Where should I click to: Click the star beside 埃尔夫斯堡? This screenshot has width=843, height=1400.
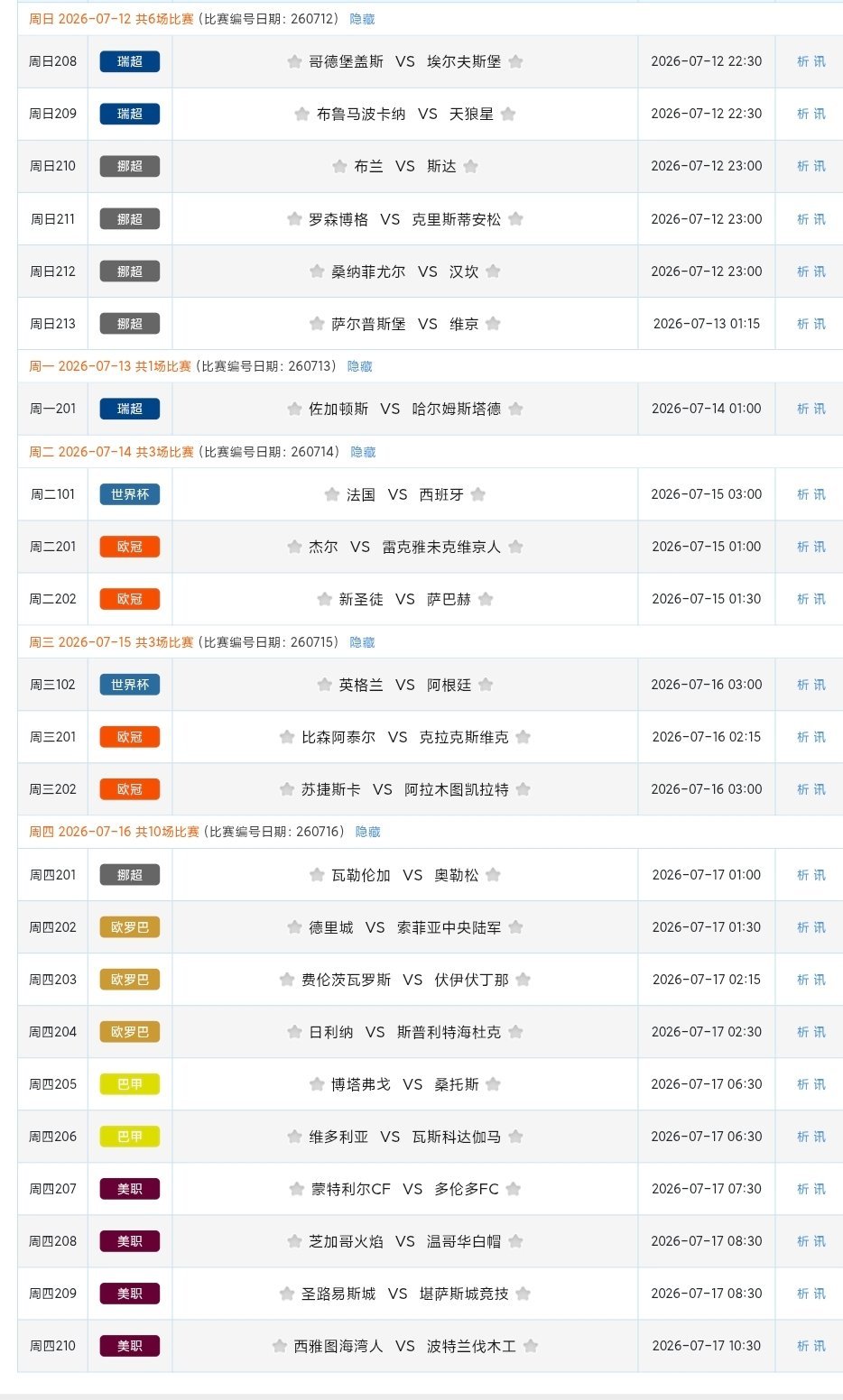pos(515,61)
